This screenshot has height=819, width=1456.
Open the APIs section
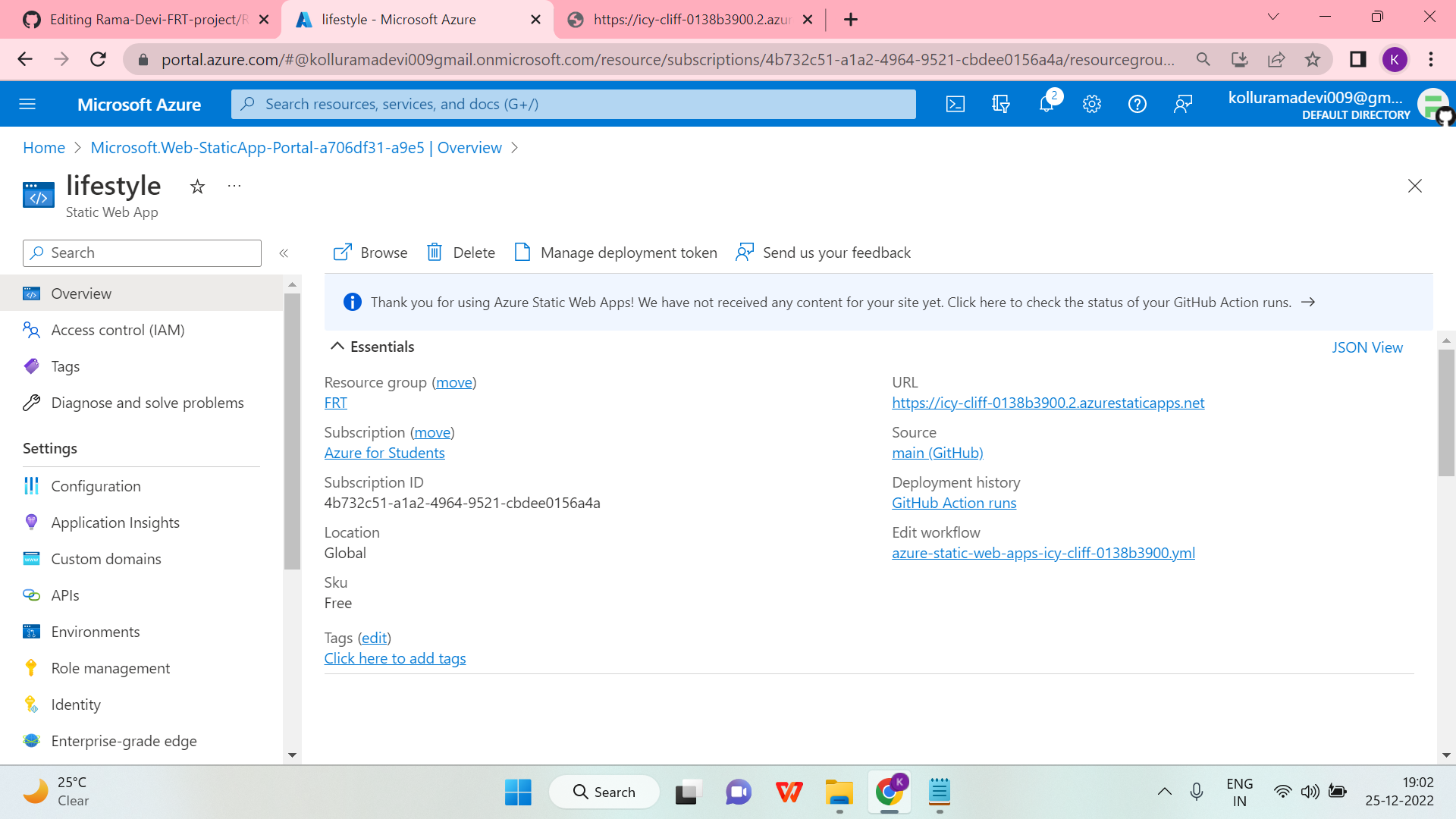tap(64, 595)
